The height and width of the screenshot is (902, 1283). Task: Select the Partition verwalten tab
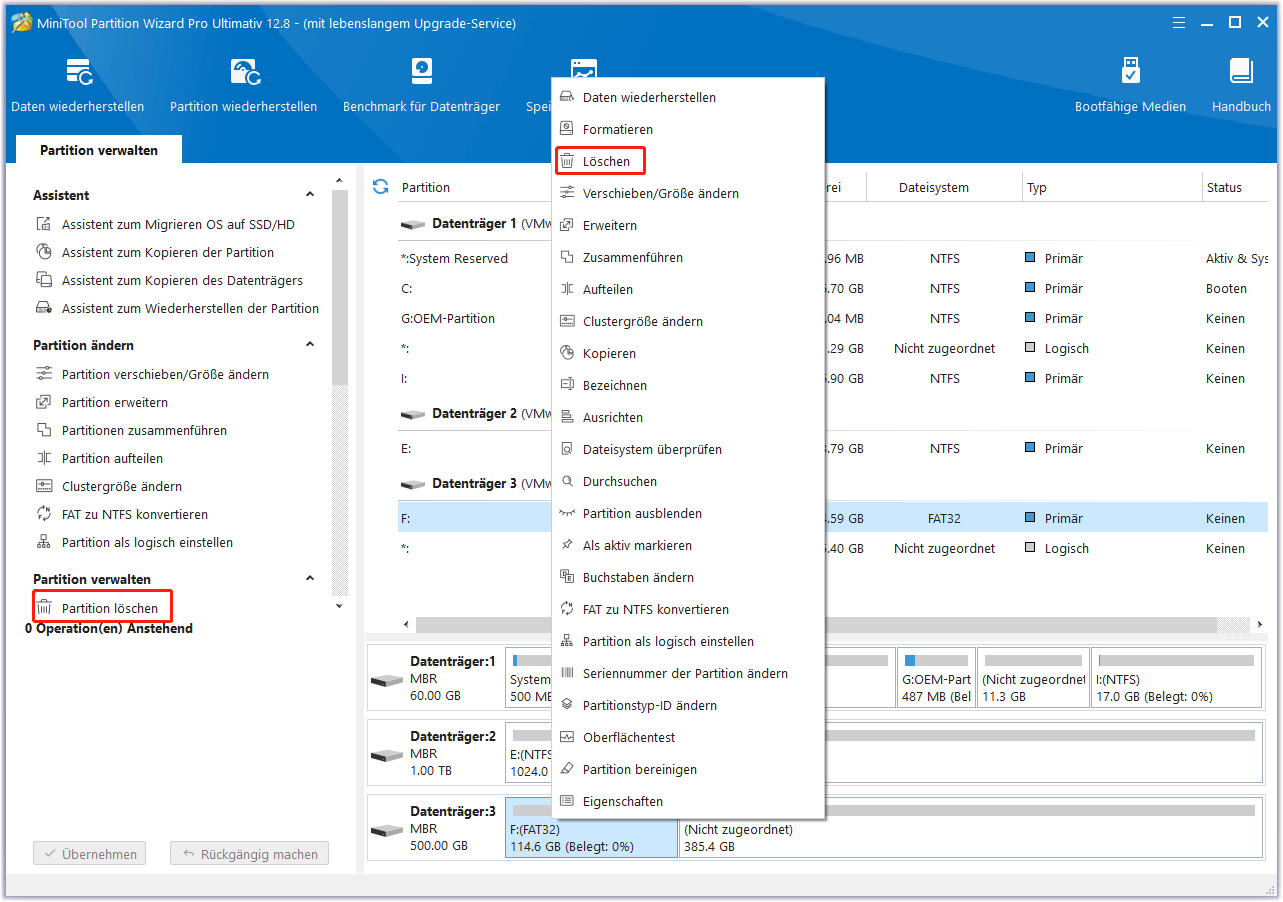click(x=99, y=150)
